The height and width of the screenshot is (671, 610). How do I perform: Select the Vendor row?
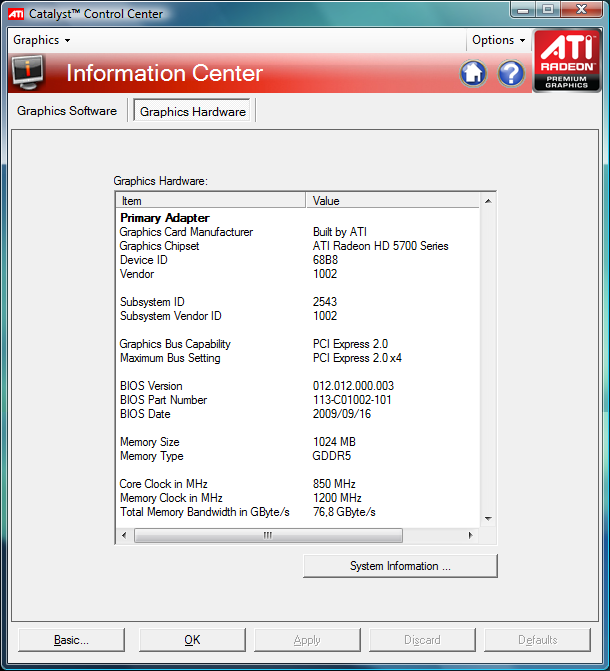coord(298,274)
